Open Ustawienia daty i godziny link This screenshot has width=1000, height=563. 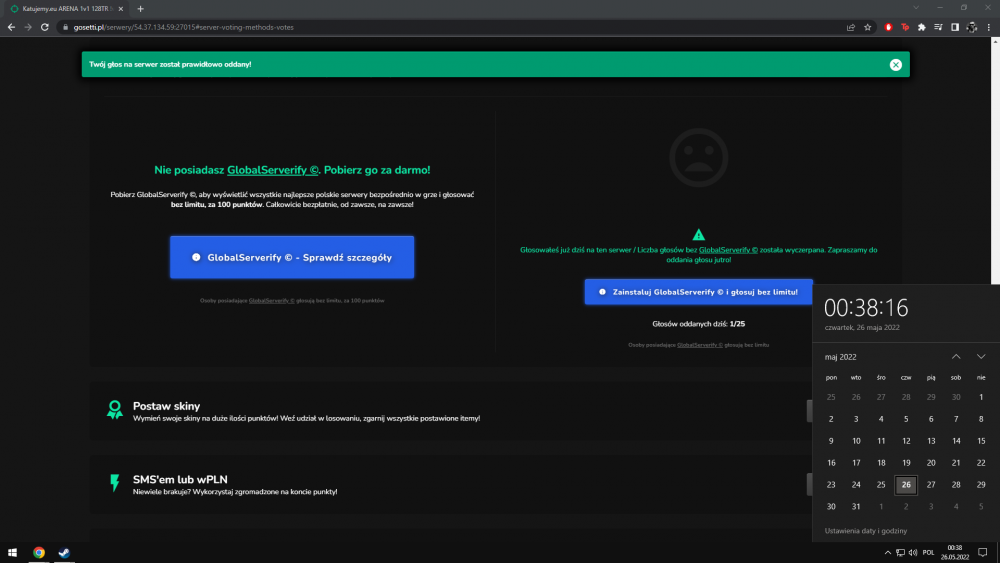pos(865,530)
